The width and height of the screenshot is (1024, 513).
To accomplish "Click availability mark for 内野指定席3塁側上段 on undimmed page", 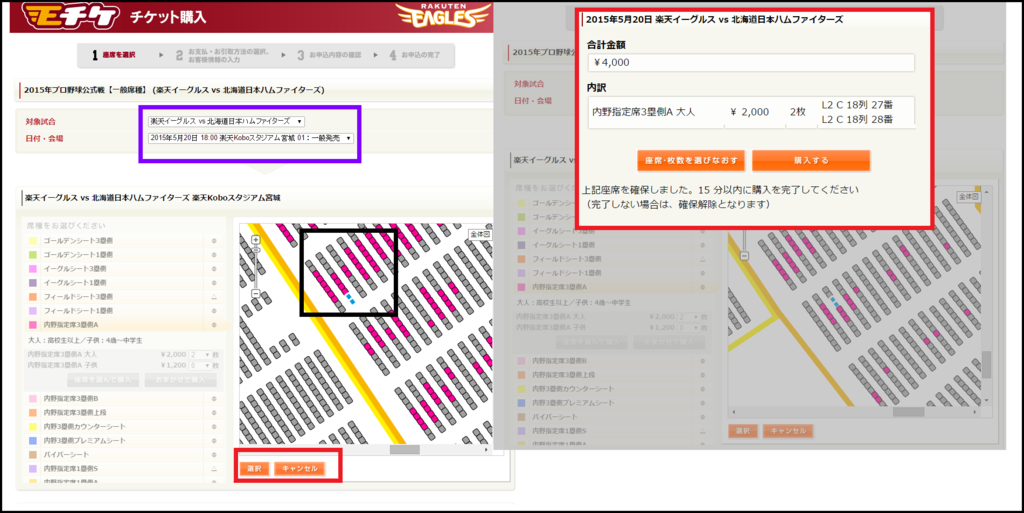I will [214, 412].
